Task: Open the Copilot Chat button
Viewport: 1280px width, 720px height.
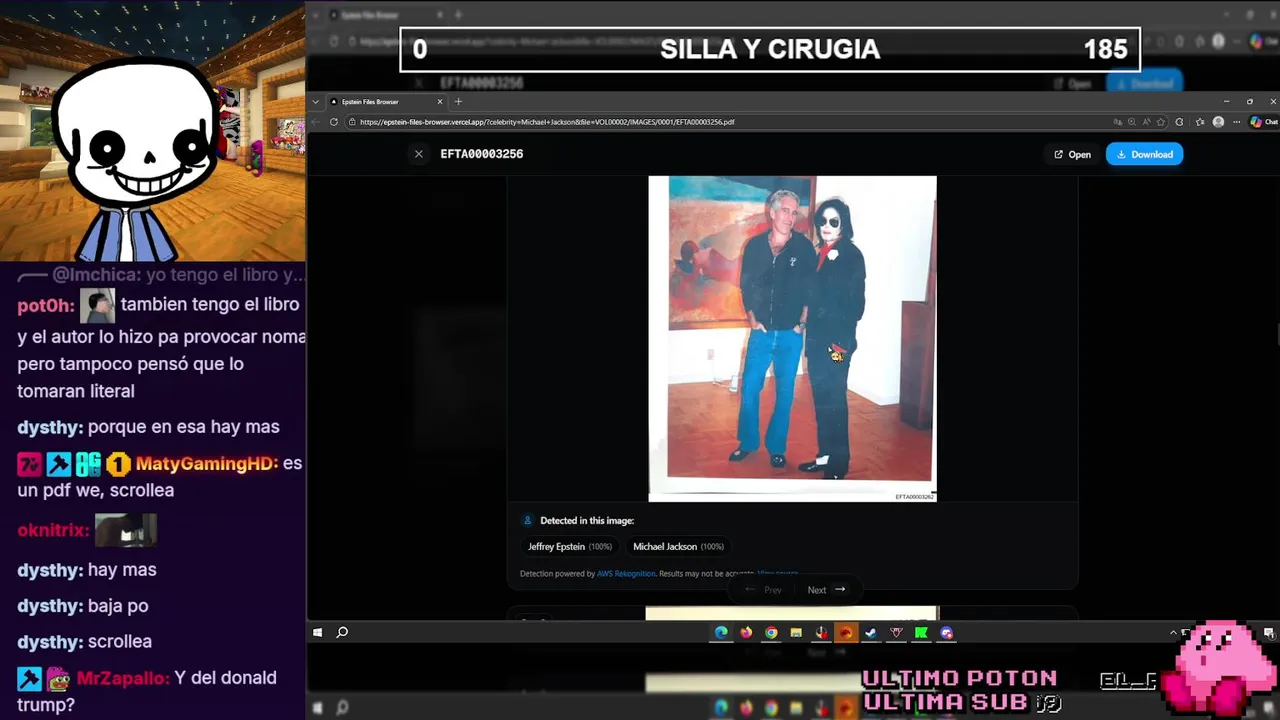Action: [1263, 122]
